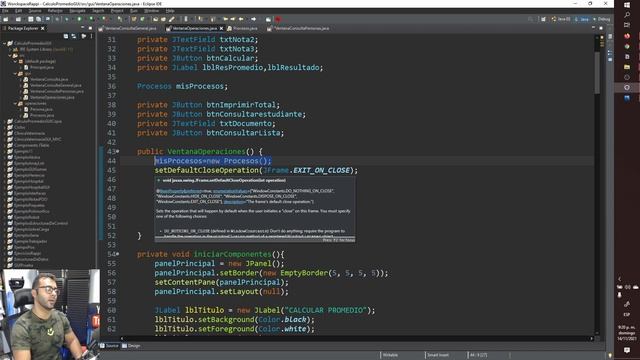Collapse the src folder node
Viewport: 640px width, 360px height.
coord(10,56)
